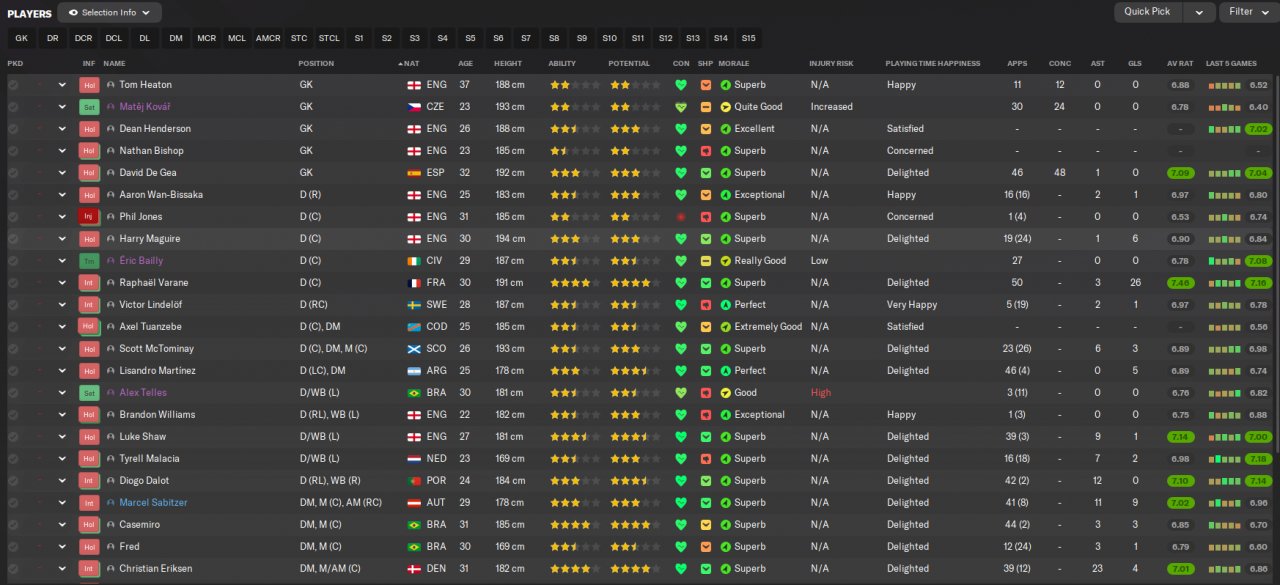Click France flag for Raphaël Varane
1280x585 pixels.
(x=413, y=283)
